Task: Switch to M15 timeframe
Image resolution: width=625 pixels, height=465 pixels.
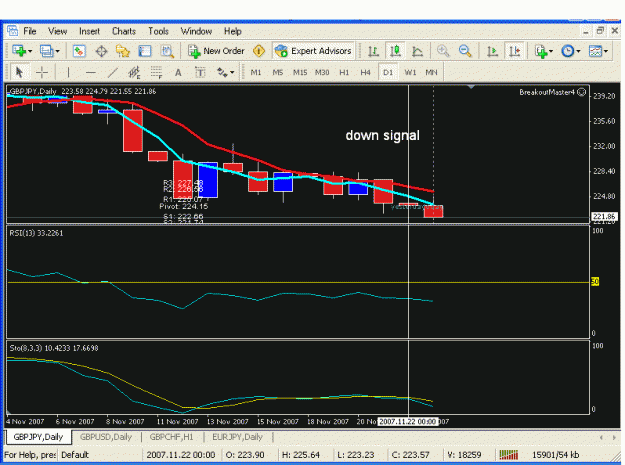Action: click(300, 73)
